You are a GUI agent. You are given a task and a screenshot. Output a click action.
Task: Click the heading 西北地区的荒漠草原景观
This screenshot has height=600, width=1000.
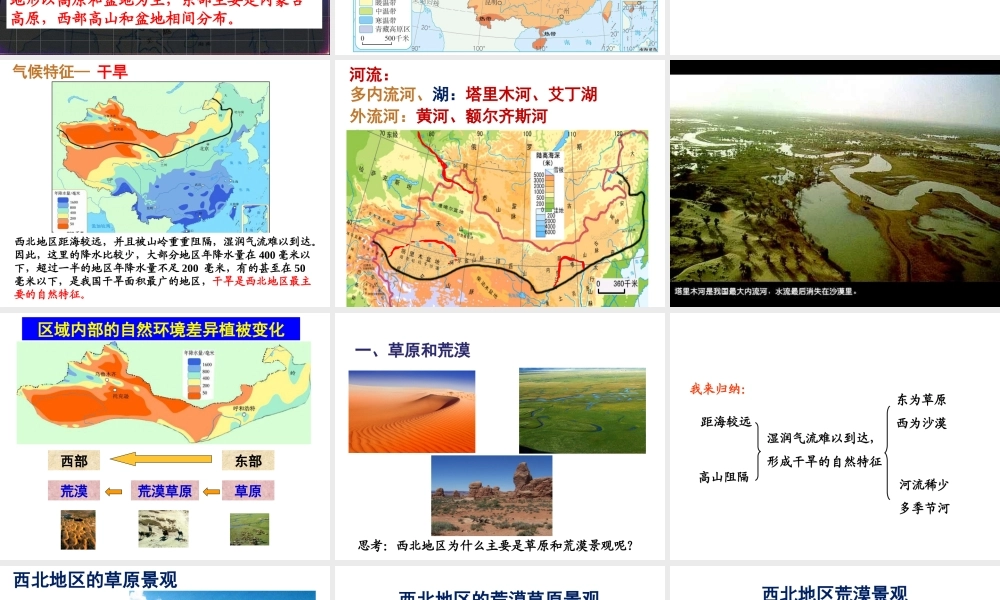pyautogui.click(x=499, y=596)
